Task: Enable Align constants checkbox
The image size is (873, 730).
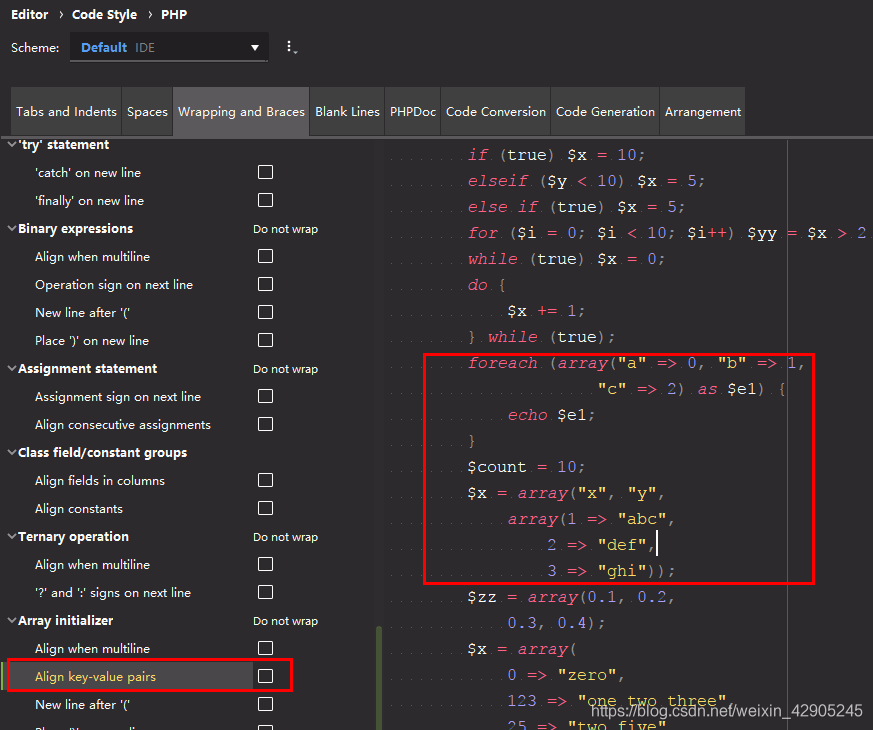Action: [x=265, y=508]
